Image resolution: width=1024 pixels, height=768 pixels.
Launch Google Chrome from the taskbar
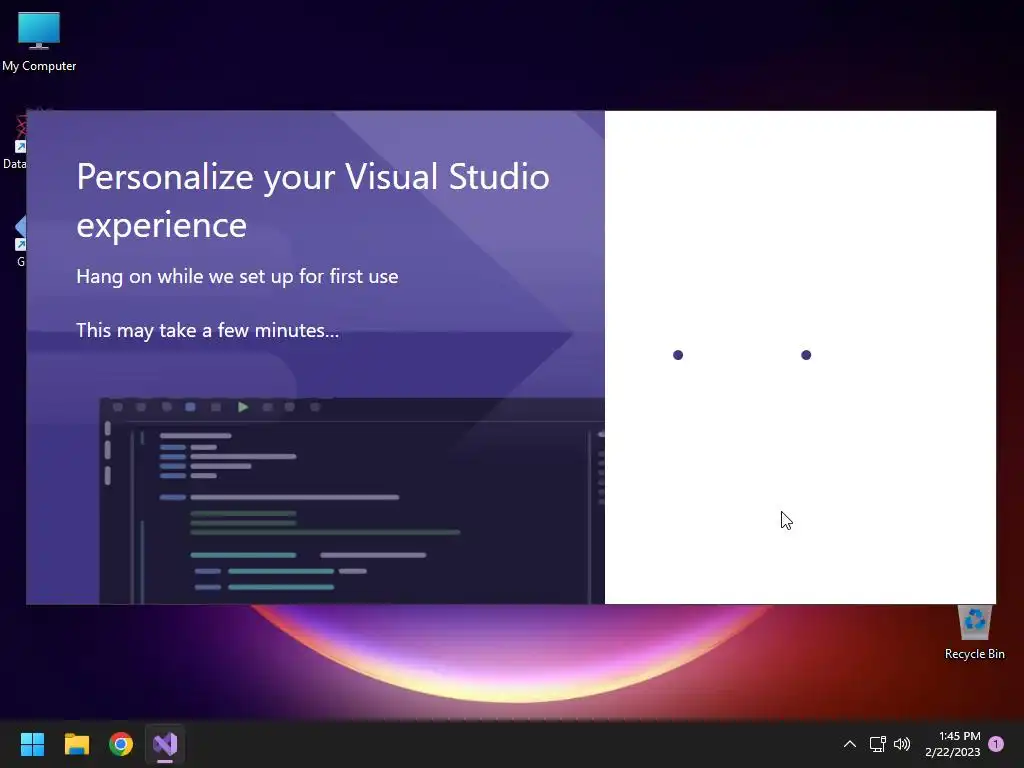tap(121, 744)
